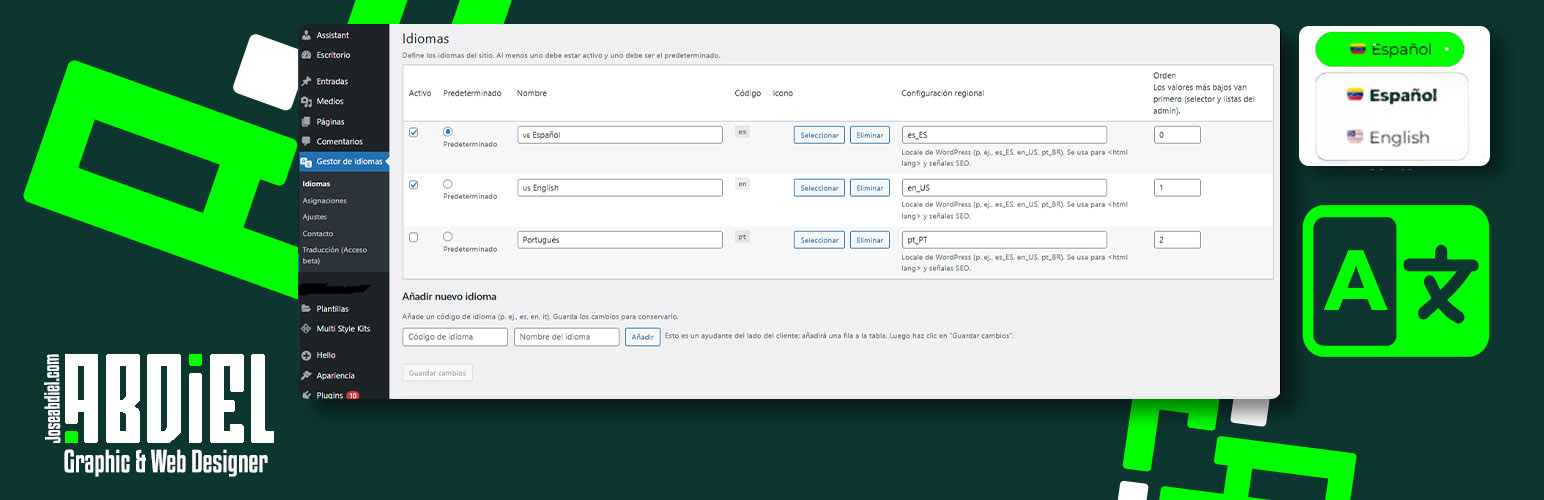Click the Código de idioma input
The height and width of the screenshot is (500, 1544).
(455, 337)
